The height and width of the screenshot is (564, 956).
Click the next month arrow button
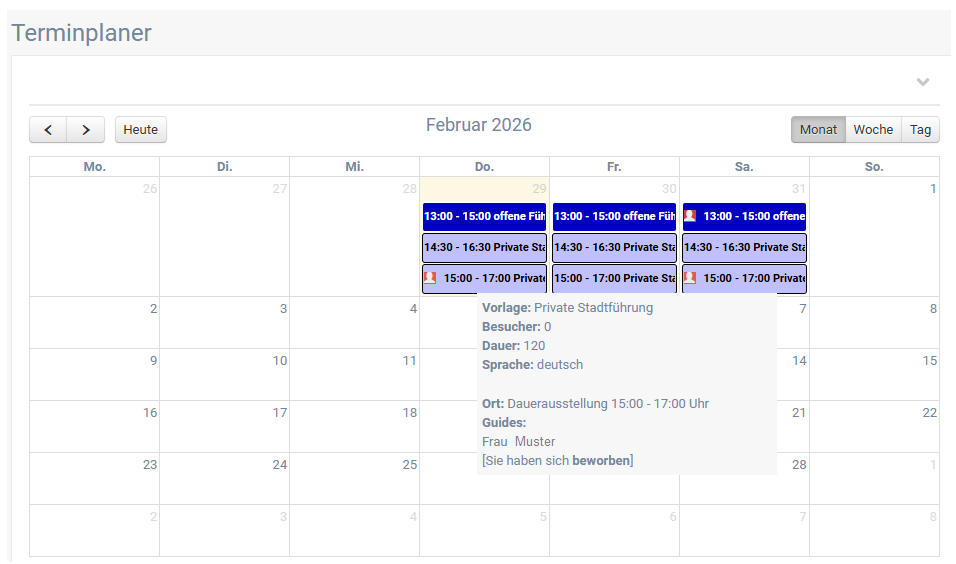(x=86, y=130)
